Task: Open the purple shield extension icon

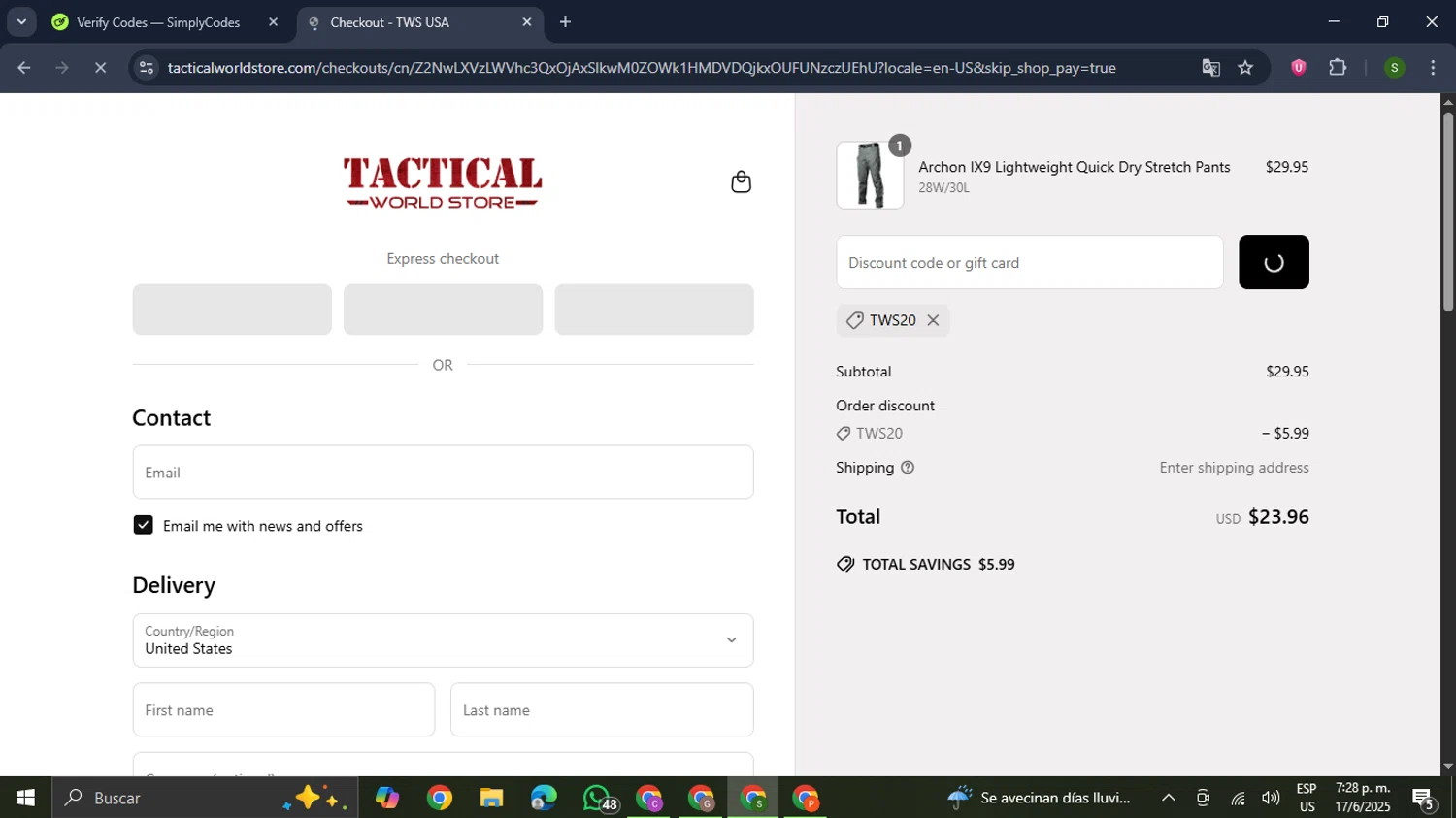Action: [x=1299, y=68]
